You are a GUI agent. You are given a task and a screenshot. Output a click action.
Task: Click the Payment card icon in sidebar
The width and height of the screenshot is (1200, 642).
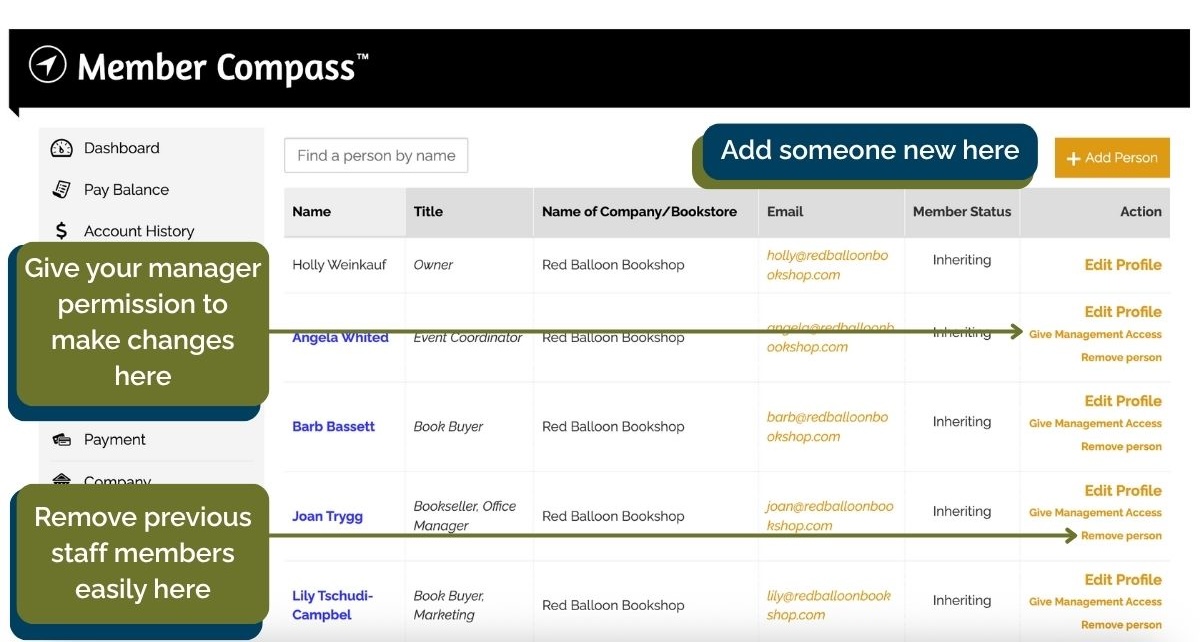click(61, 439)
